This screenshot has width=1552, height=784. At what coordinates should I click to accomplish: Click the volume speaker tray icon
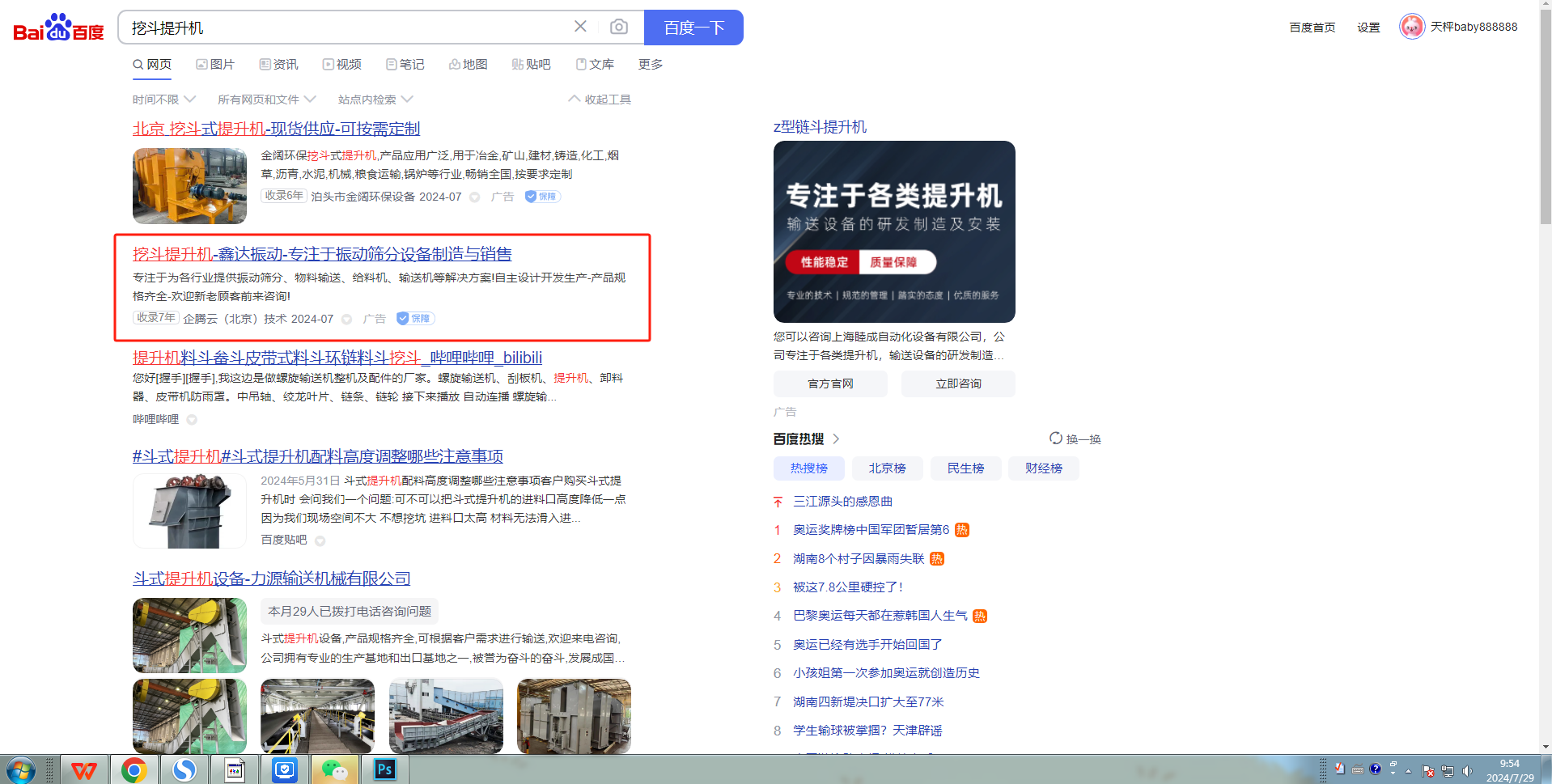click(x=1467, y=770)
